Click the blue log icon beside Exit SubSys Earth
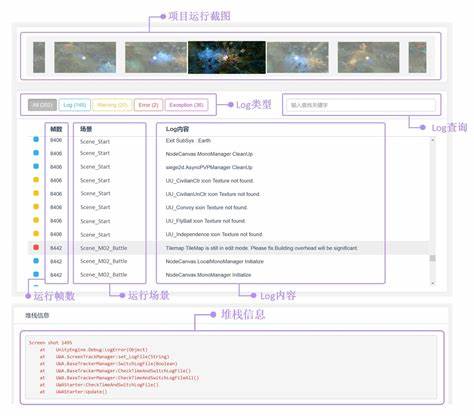 pos(36,139)
